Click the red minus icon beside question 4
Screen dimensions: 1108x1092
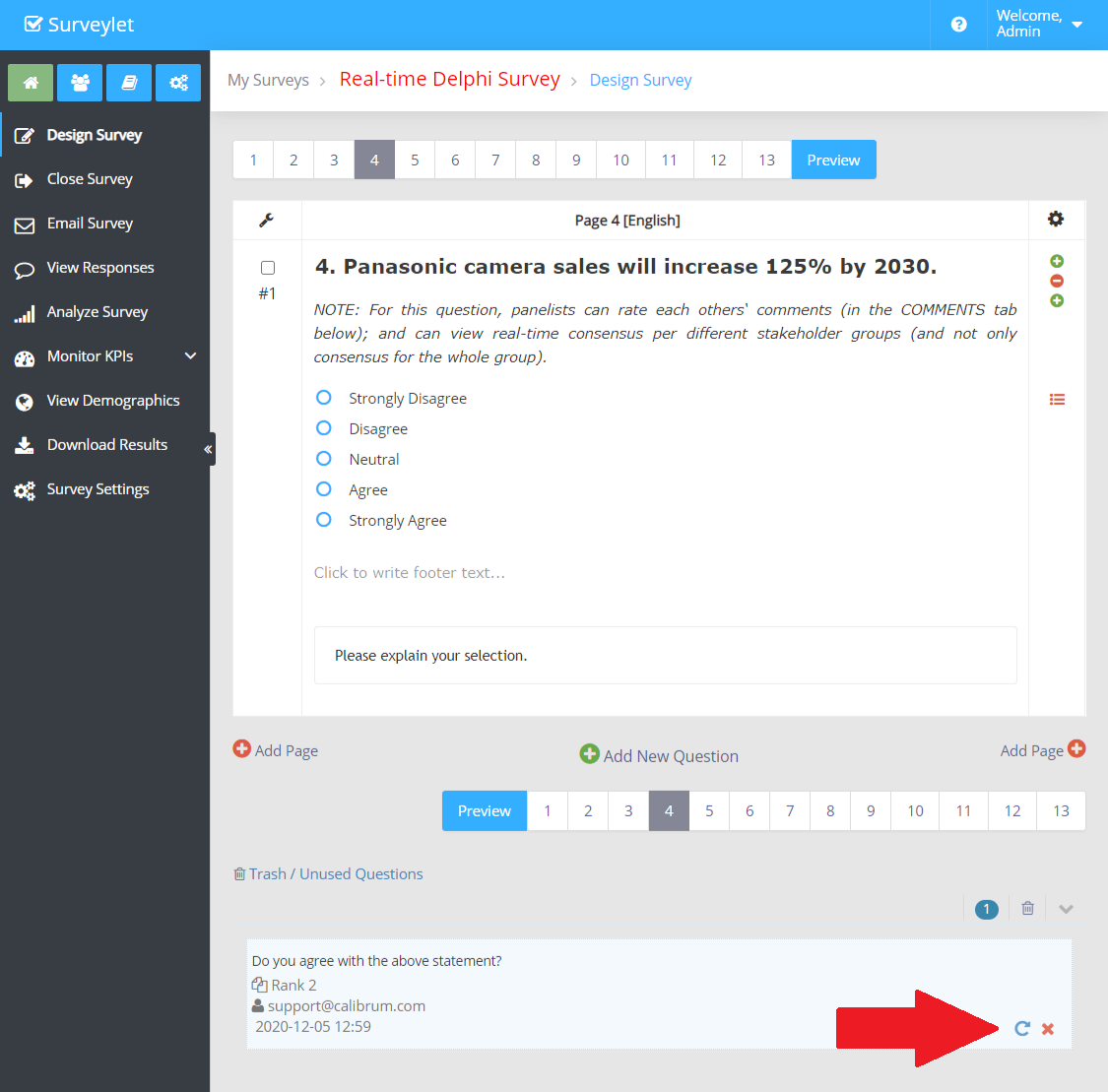point(1057,281)
